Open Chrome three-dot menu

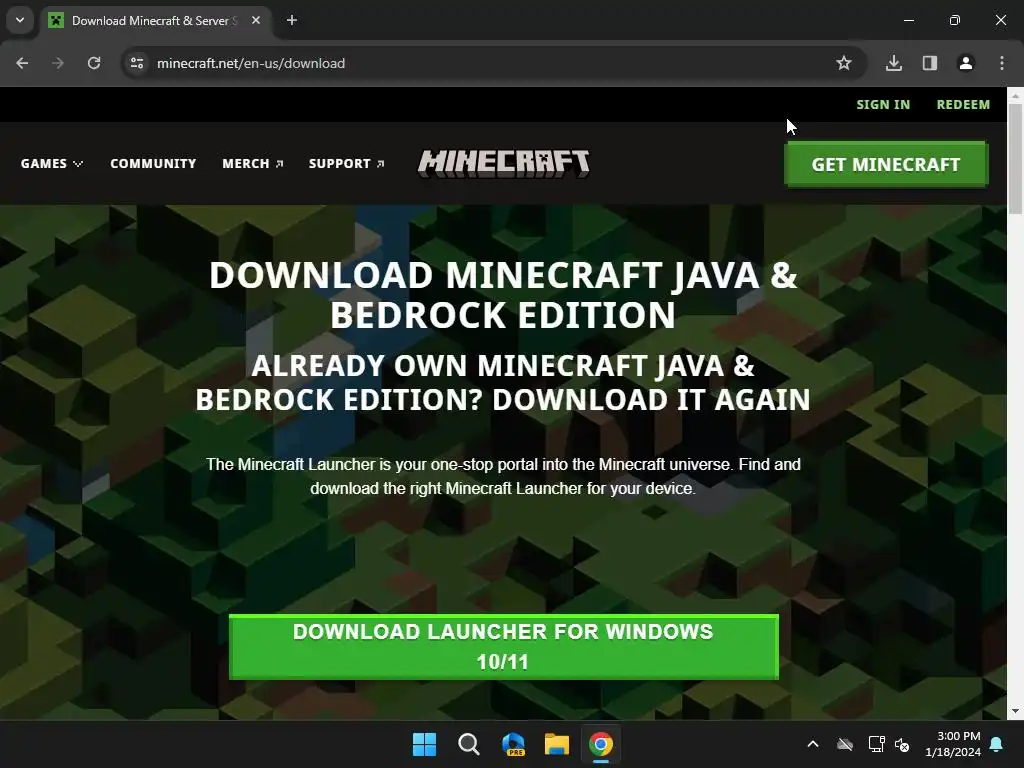tap(1002, 63)
